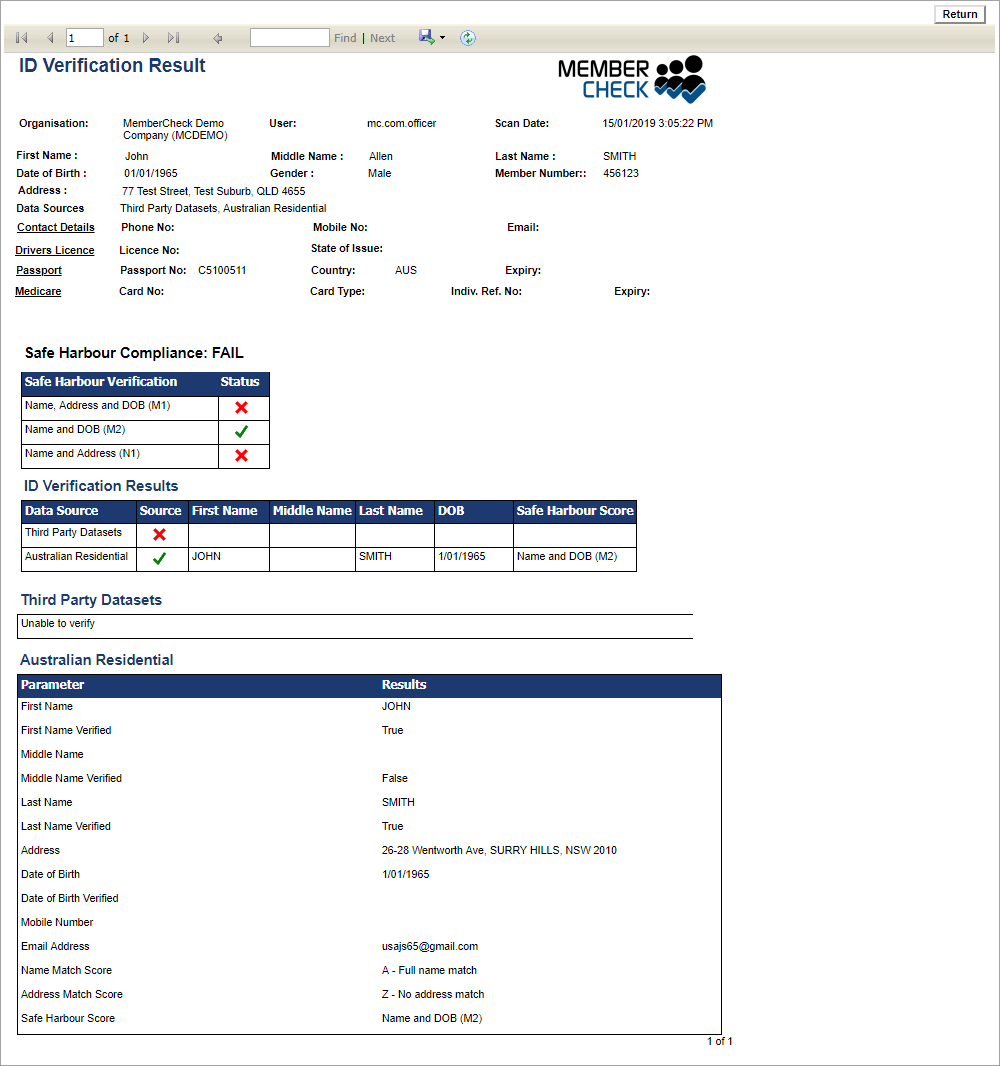Click the "Name and Address (N1)" row label
The image size is (1000, 1066).
(82, 453)
